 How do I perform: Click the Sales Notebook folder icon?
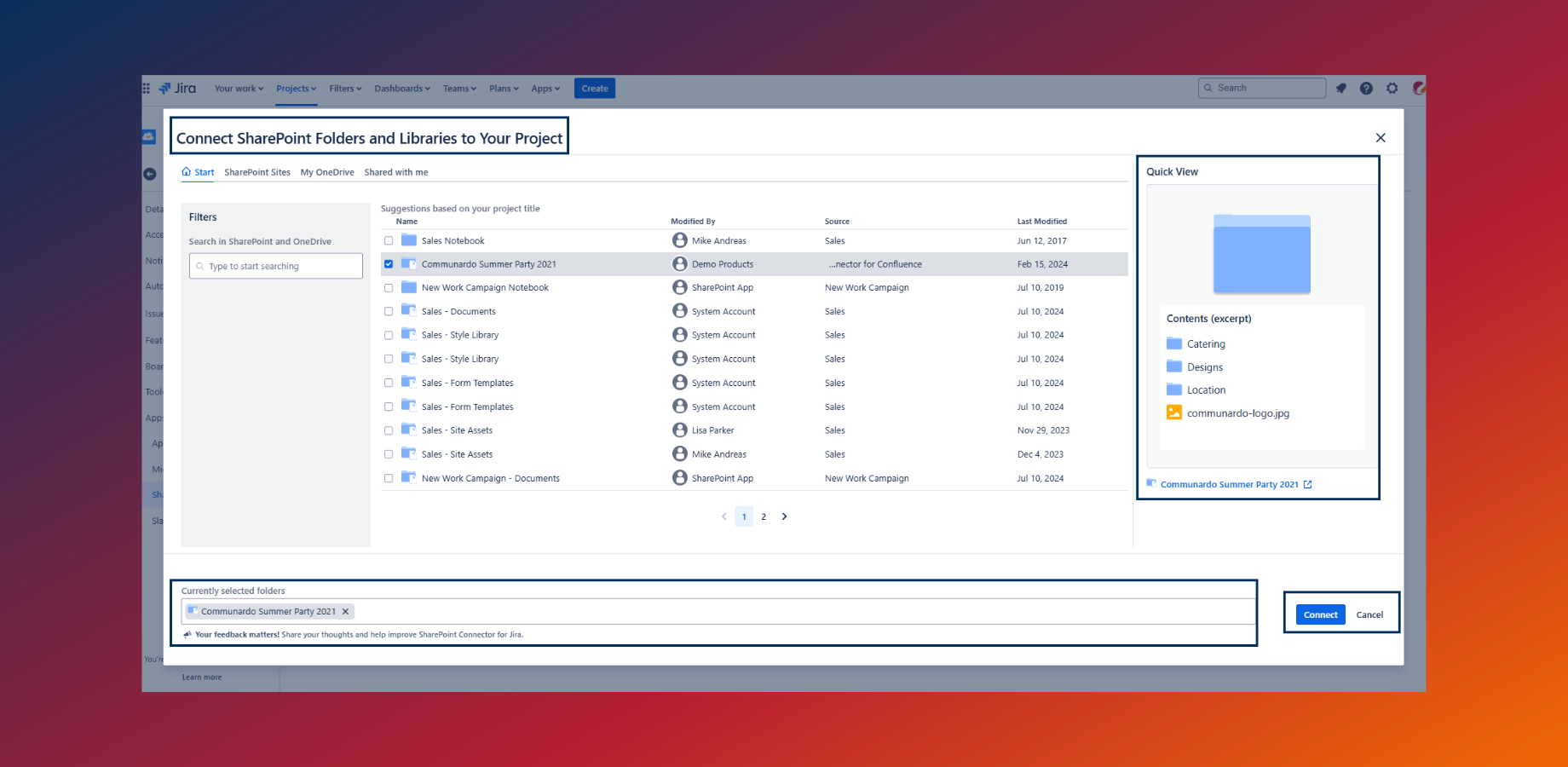click(409, 240)
